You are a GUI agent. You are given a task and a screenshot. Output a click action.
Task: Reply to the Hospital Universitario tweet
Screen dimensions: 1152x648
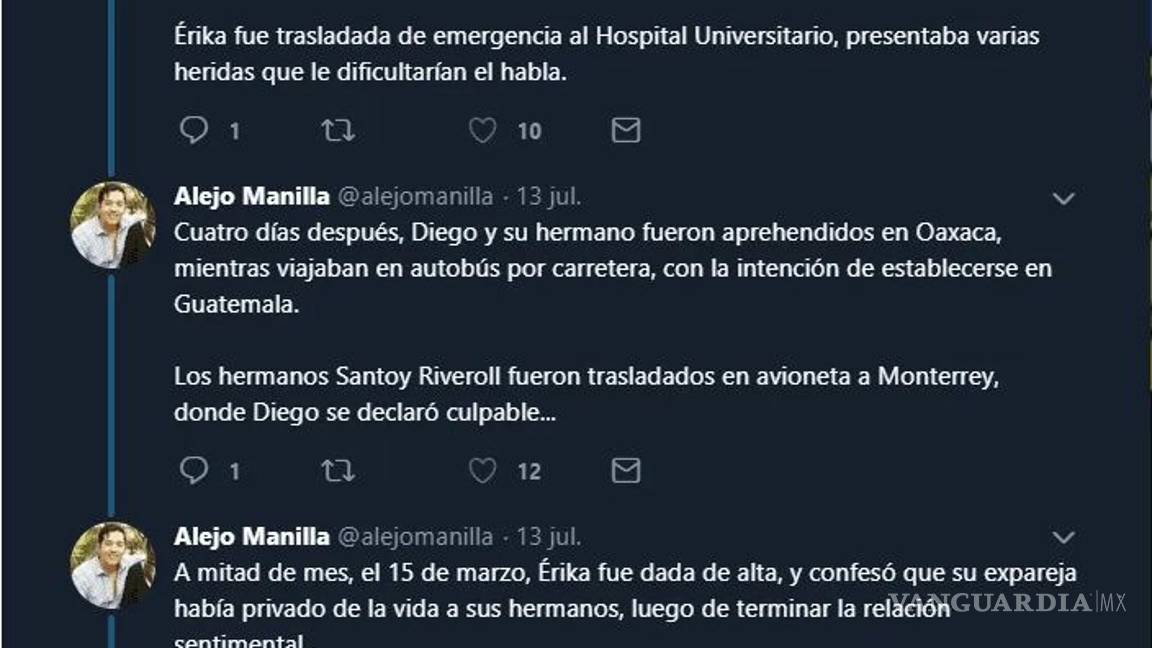(193, 131)
